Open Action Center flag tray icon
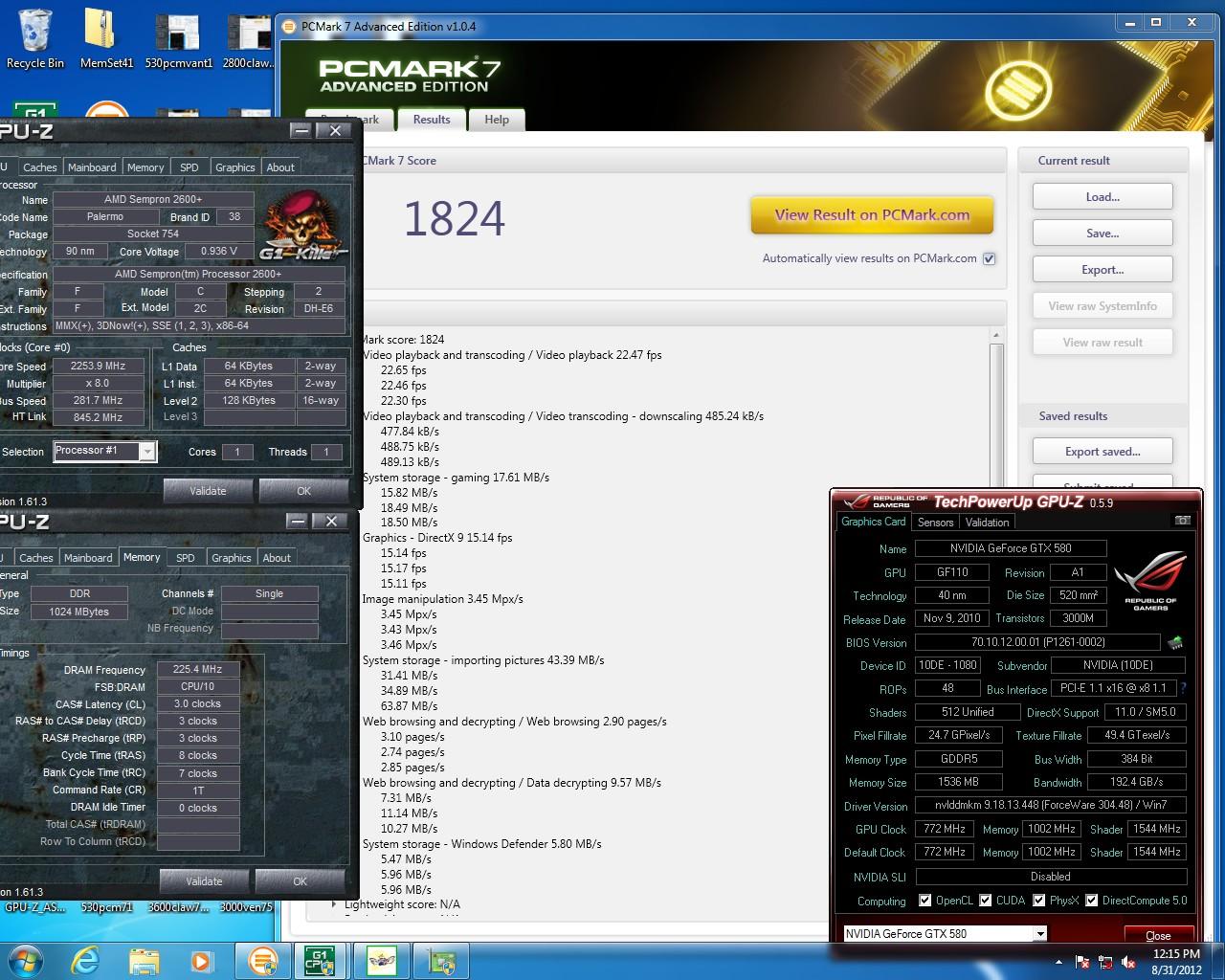The image size is (1225, 980). coord(1082,962)
